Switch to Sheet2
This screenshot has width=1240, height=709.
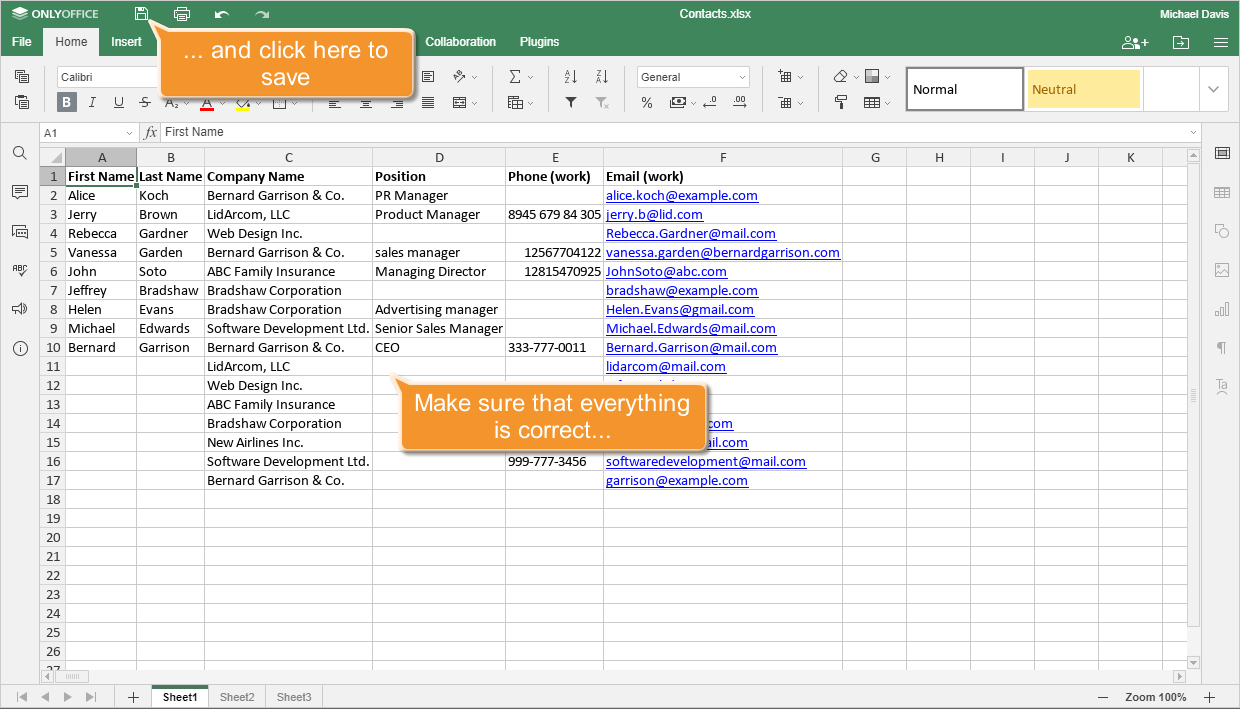tap(236, 696)
